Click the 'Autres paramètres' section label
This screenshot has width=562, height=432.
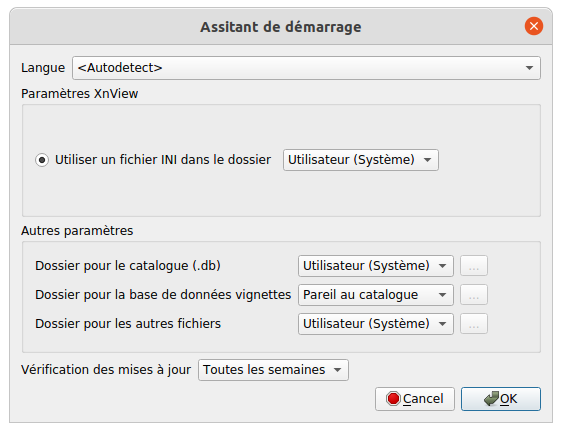coord(77,231)
